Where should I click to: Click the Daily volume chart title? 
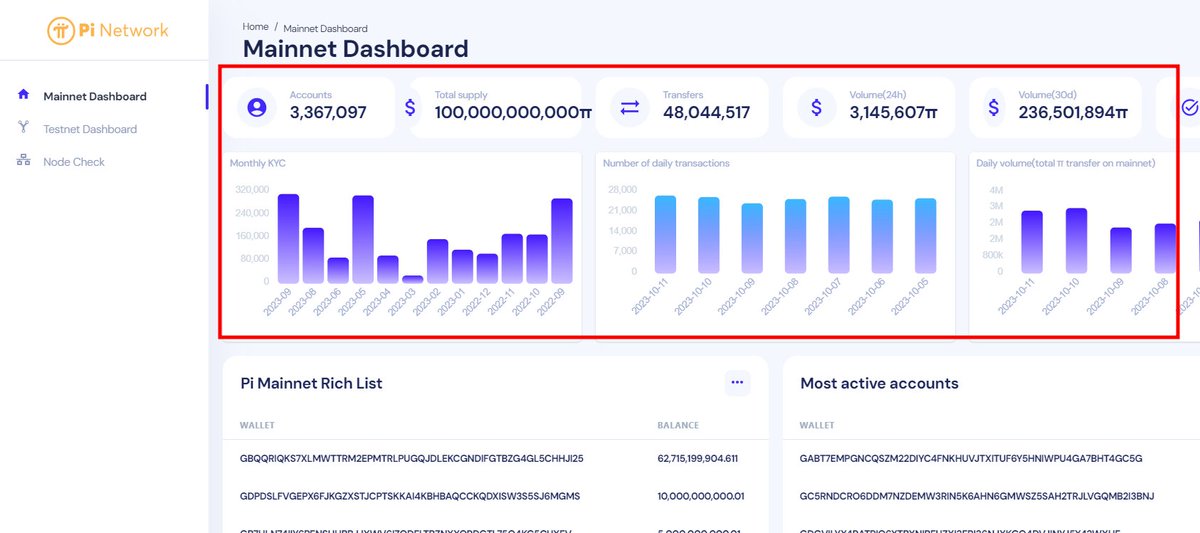click(1066, 163)
